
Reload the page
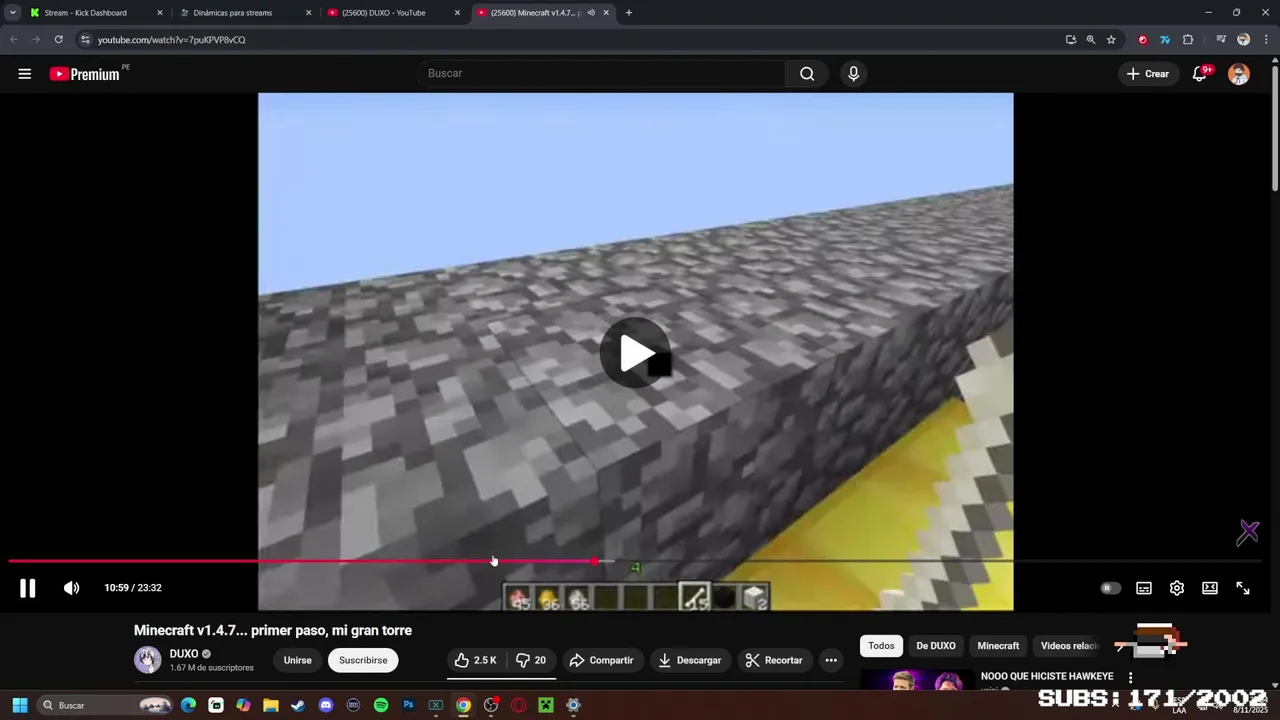[x=59, y=40]
